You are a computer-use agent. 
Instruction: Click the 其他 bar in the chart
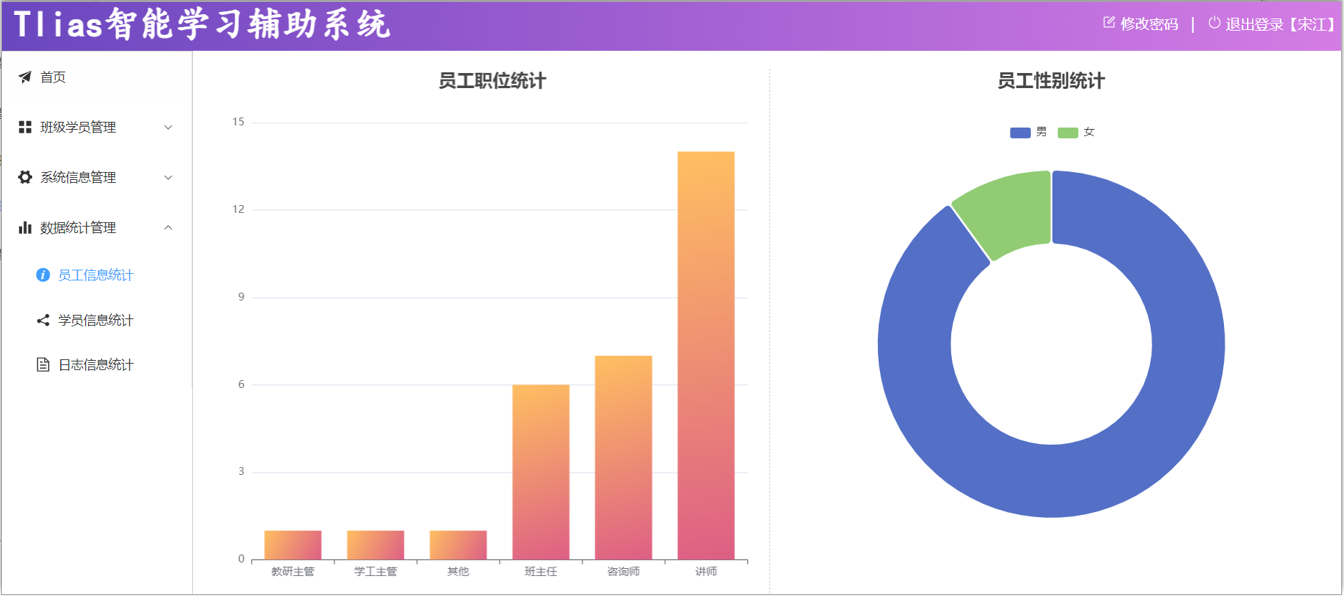(x=458, y=545)
